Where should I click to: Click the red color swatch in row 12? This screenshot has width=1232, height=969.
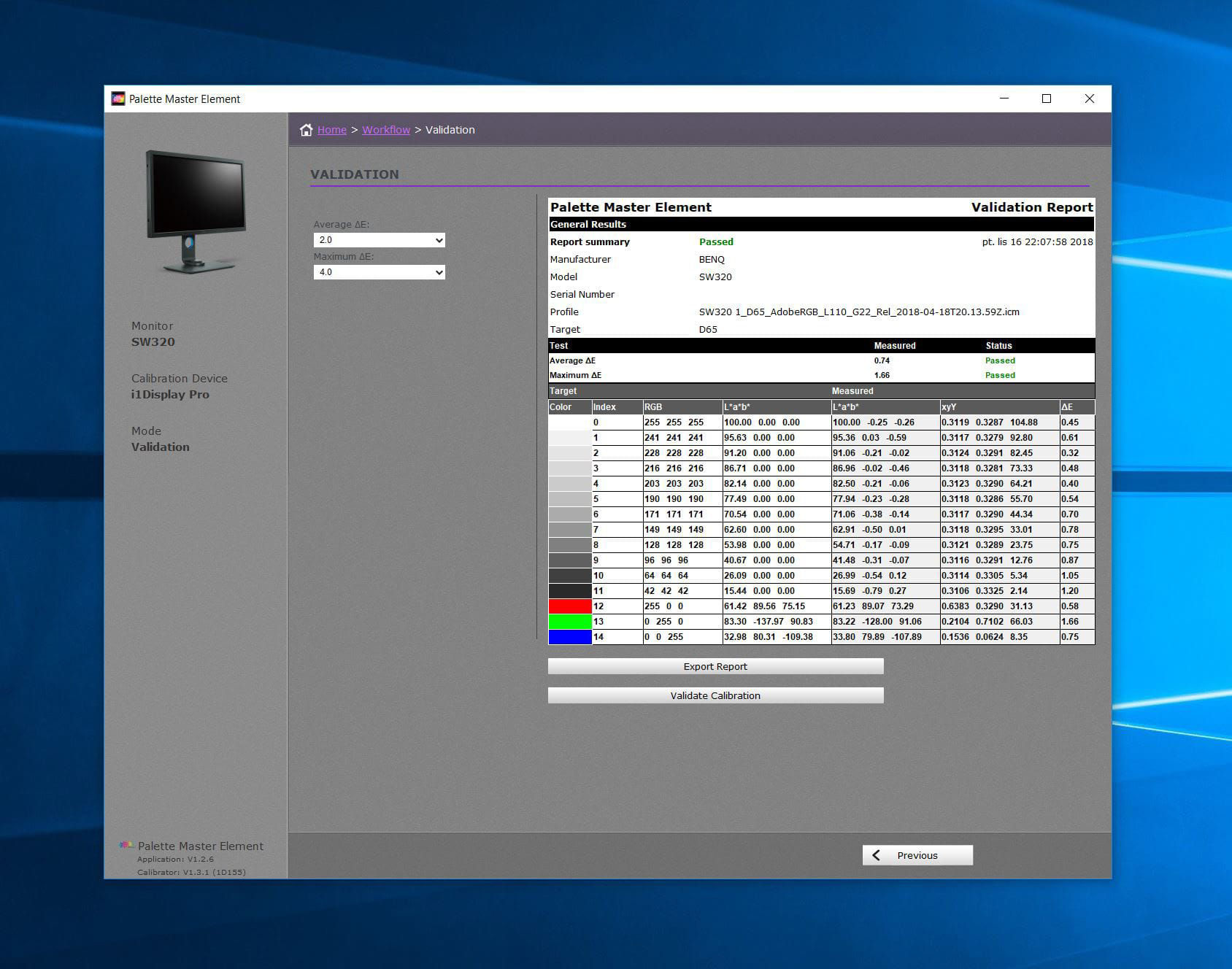tap(569, 606)
